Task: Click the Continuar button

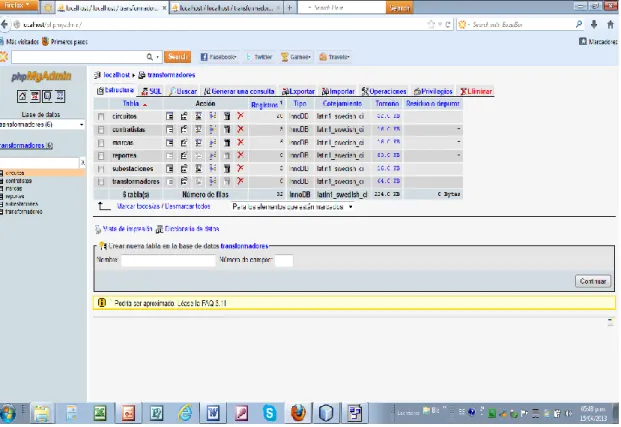Action: [x=593, y=281]
